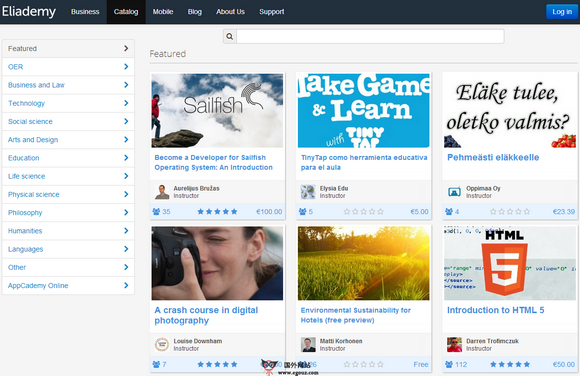The width and height of the screenshot is (580, 376).
Task: Open A crash course in digital photography
Action: [206, 315]
